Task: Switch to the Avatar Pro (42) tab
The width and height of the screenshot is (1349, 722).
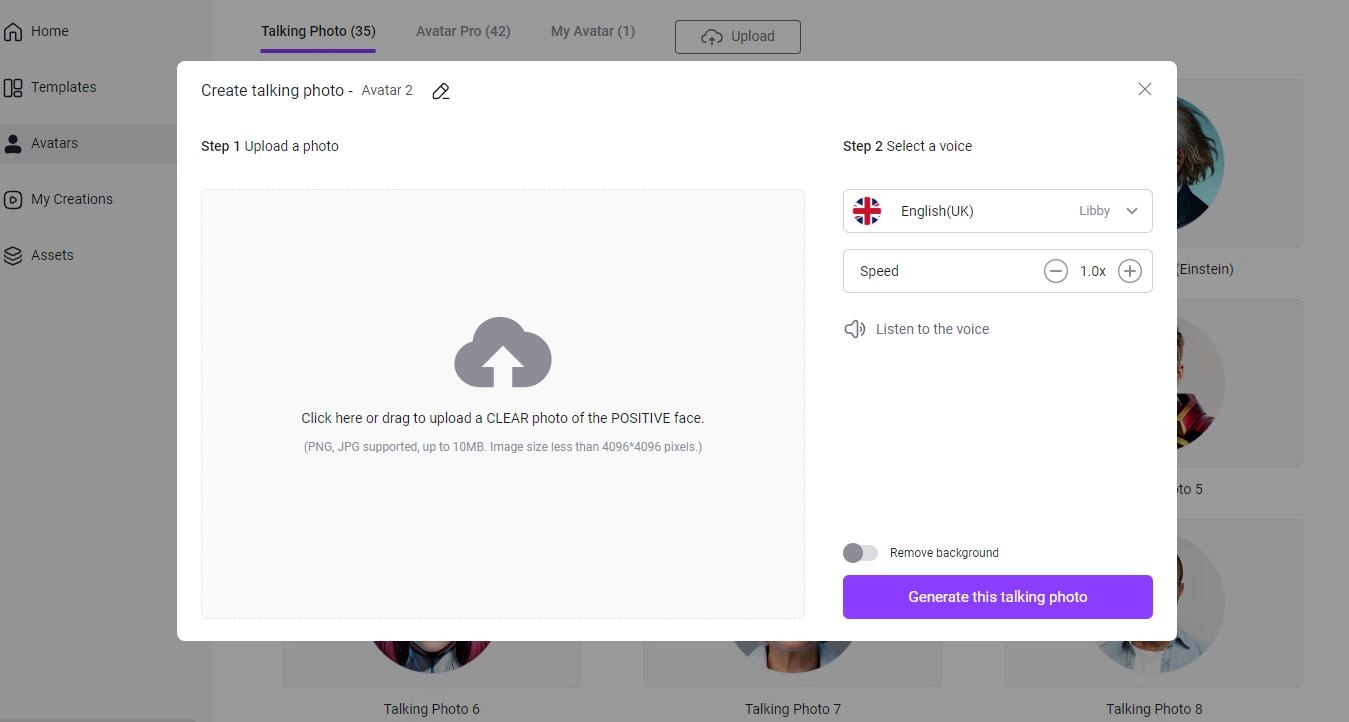Action: pos(463,31)
